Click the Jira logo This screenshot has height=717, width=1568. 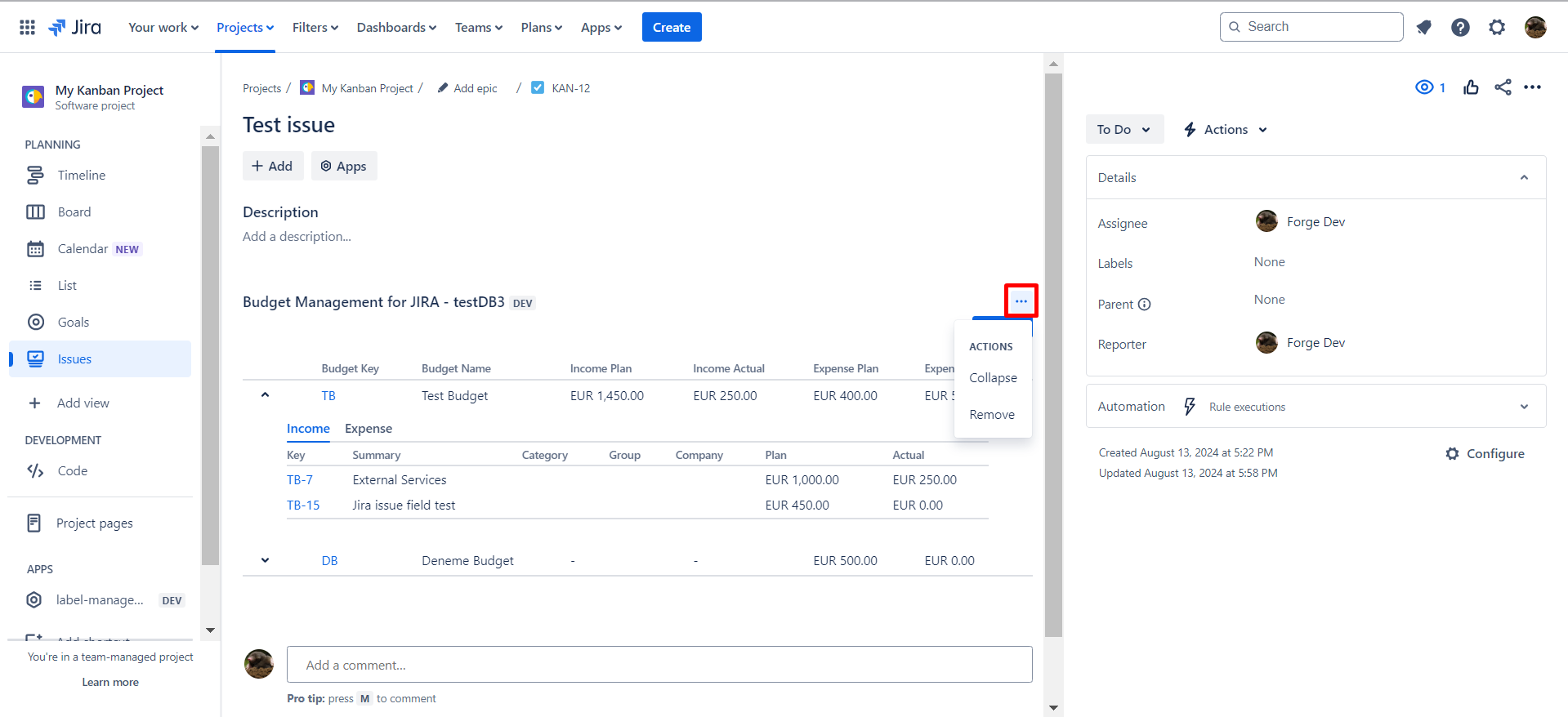[x=75, y=27]
